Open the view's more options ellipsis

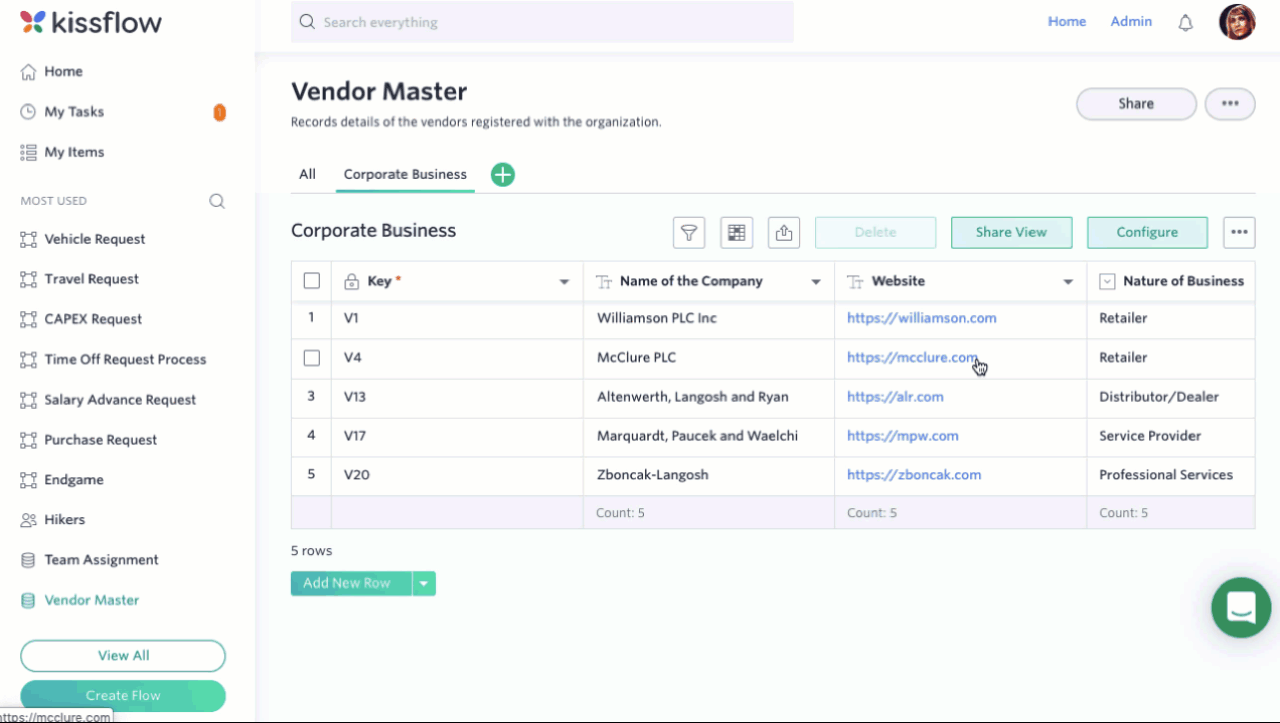pos(1239,232)
